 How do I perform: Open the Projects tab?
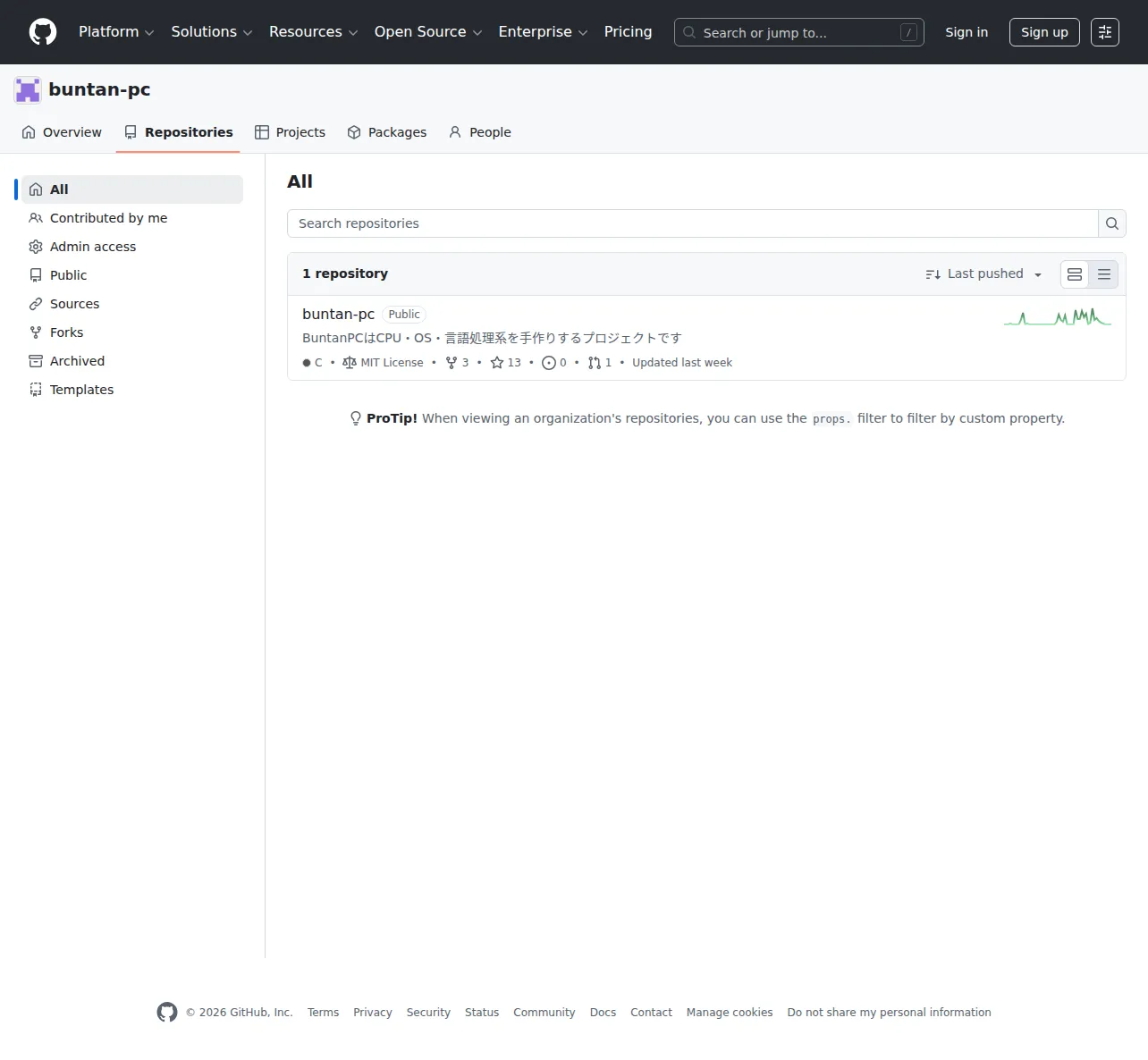[x=290, y=132]
